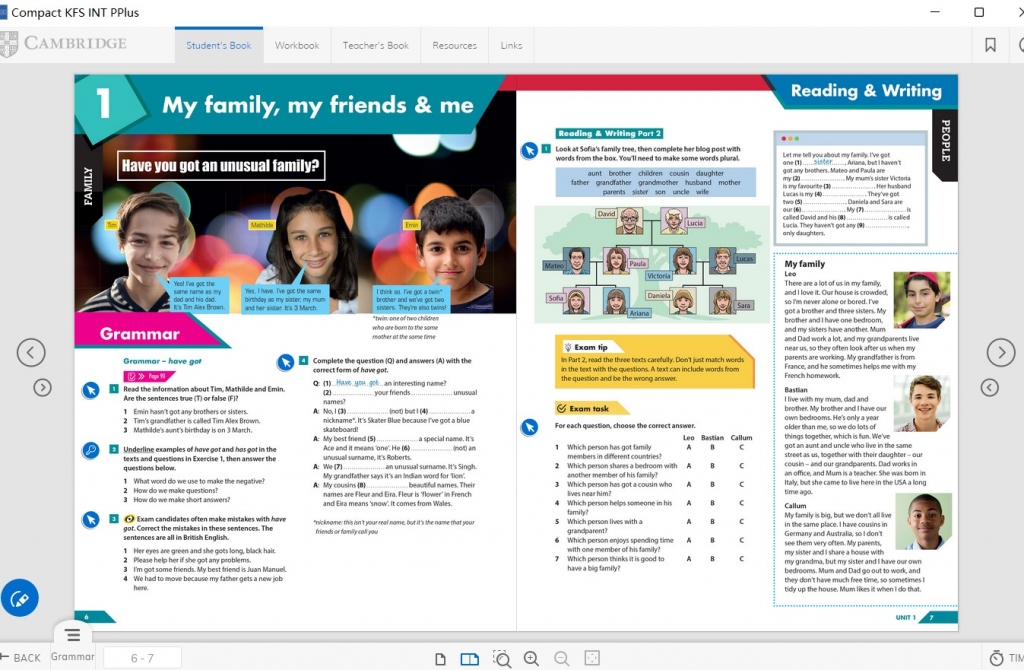The image size is (1024, 670).
Task: Select the marquee zoom area tool
Action: click(x=502, y=658)
